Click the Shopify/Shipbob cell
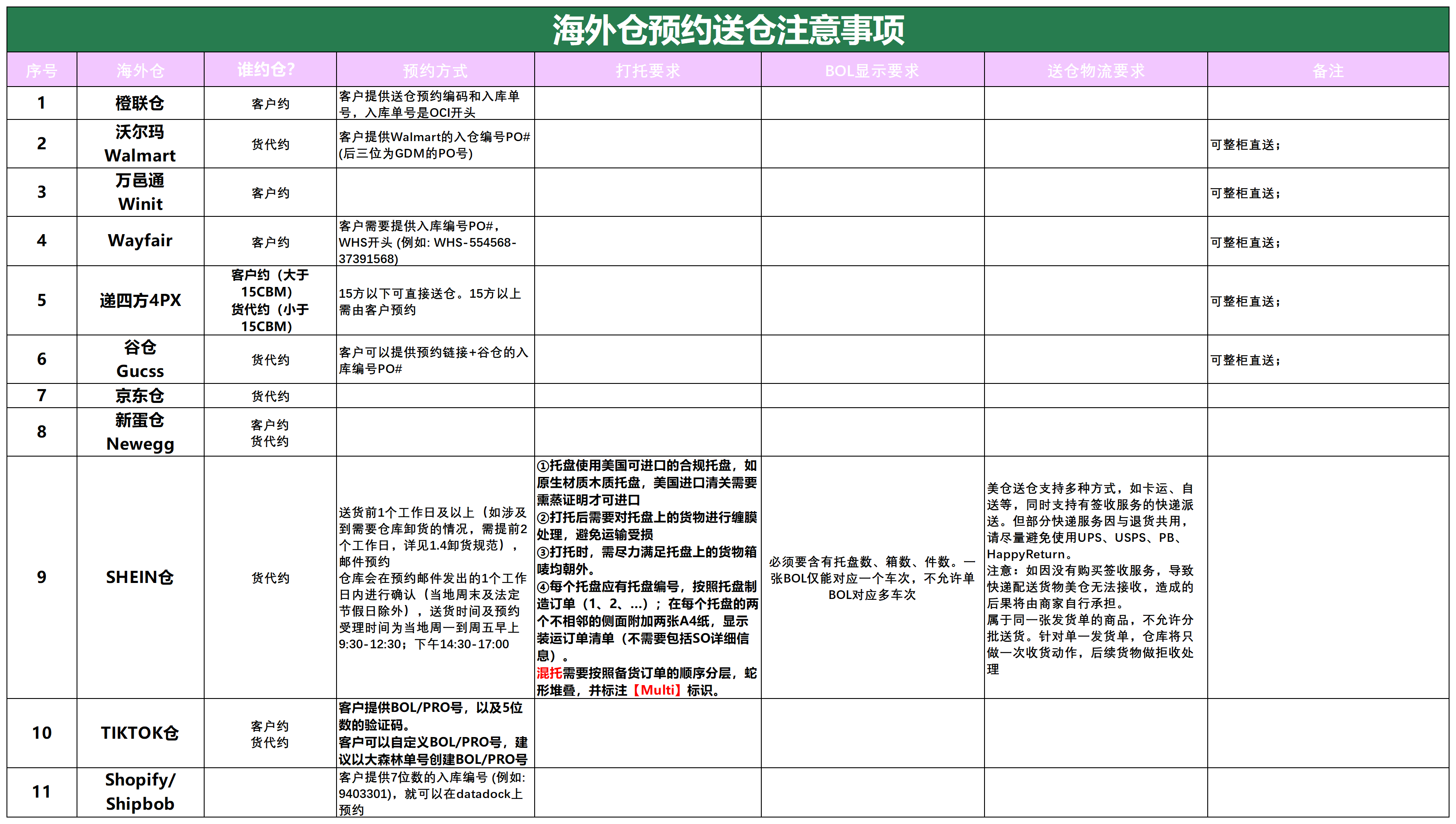The image size is (1456, 824). [140, 791]
